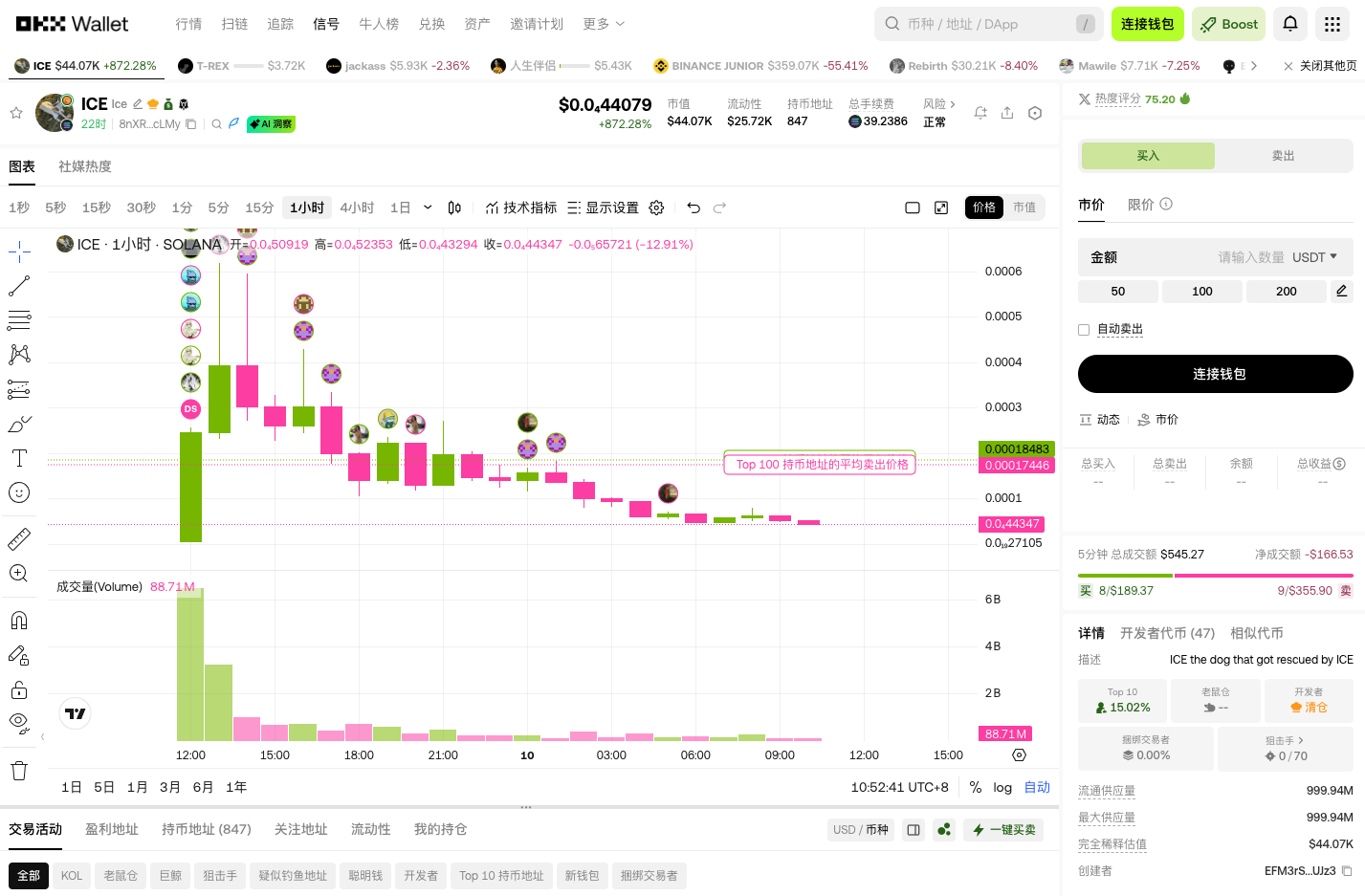Remove drawings with the trash icon
Screen dimensions: 1365x896
pos(19,771)
